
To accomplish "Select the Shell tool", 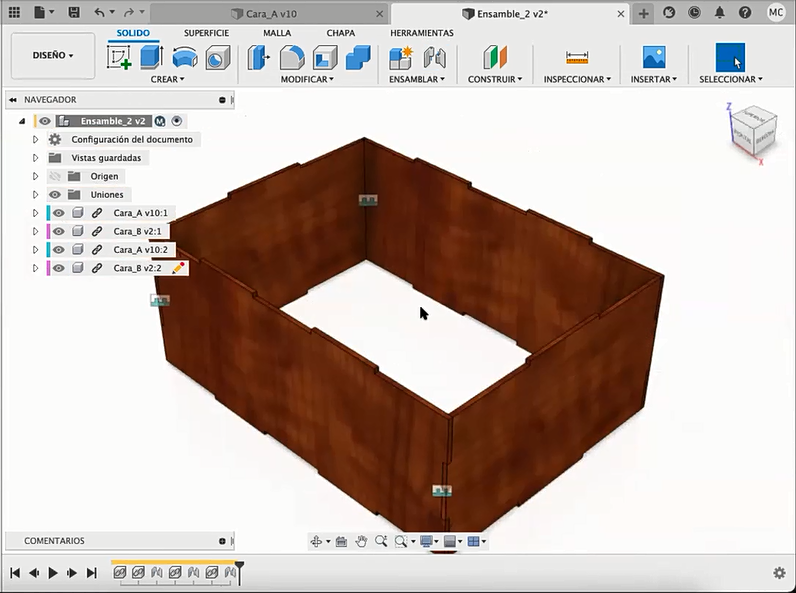I will [x=325, y=57].
